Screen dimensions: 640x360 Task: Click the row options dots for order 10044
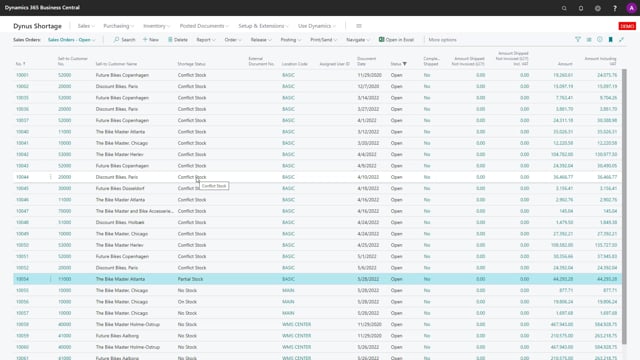point(51,177)
